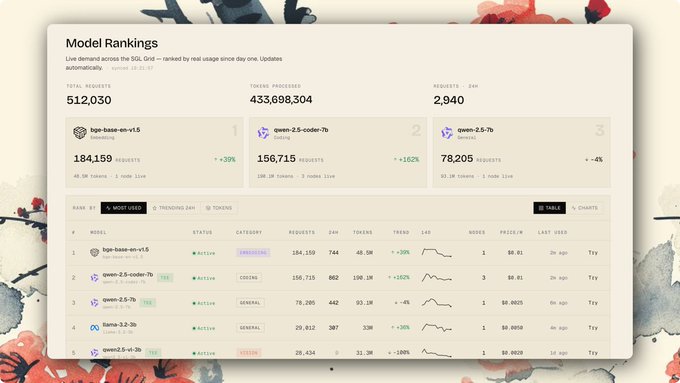This screenshot has width=680, height=383.
Task: Click GENERAL badge in qwen-2.5-7b row
Action: pos(250,303)
